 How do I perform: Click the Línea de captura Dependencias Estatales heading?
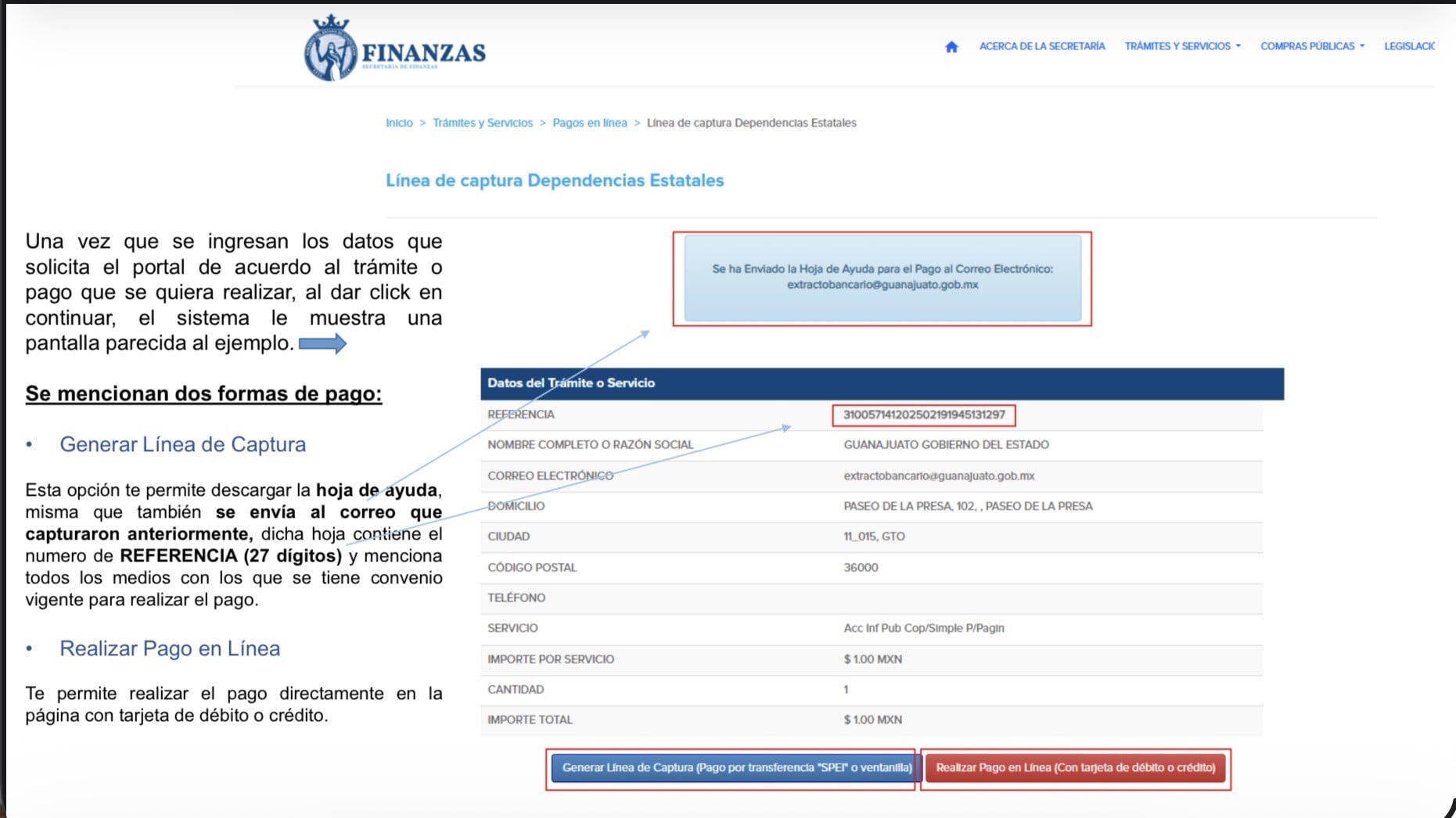[x=555, y=181]
